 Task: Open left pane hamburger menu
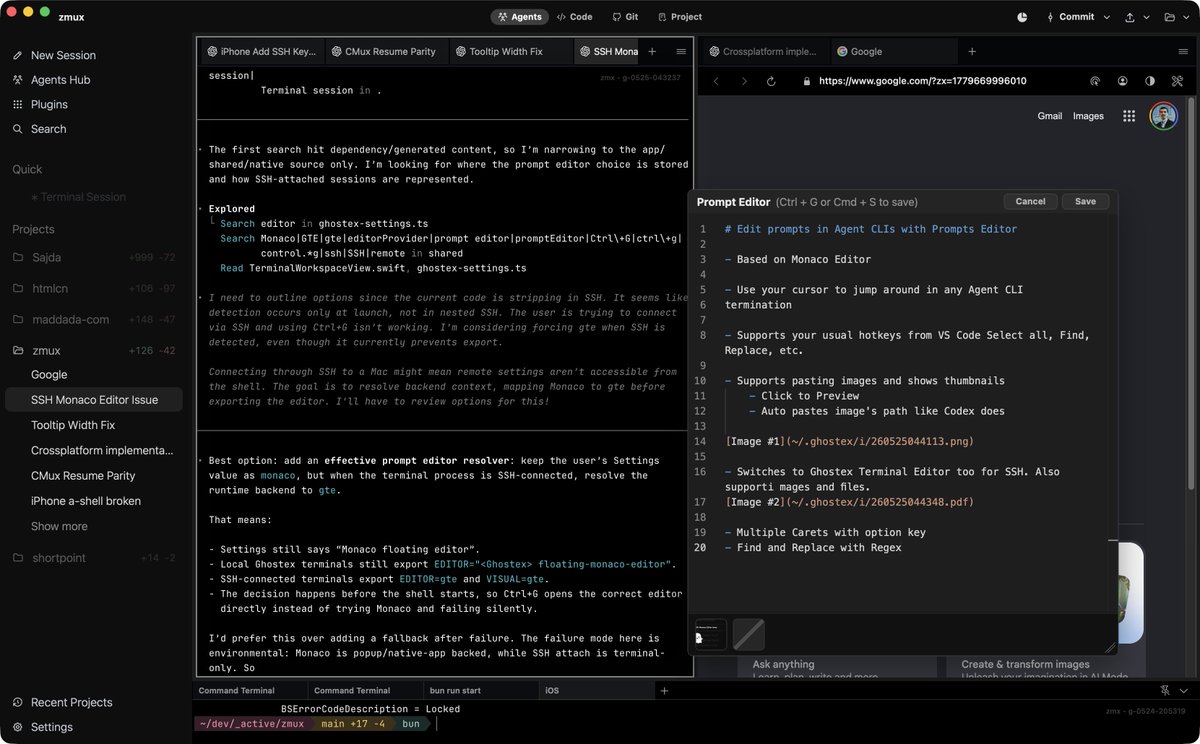point(681,51)
